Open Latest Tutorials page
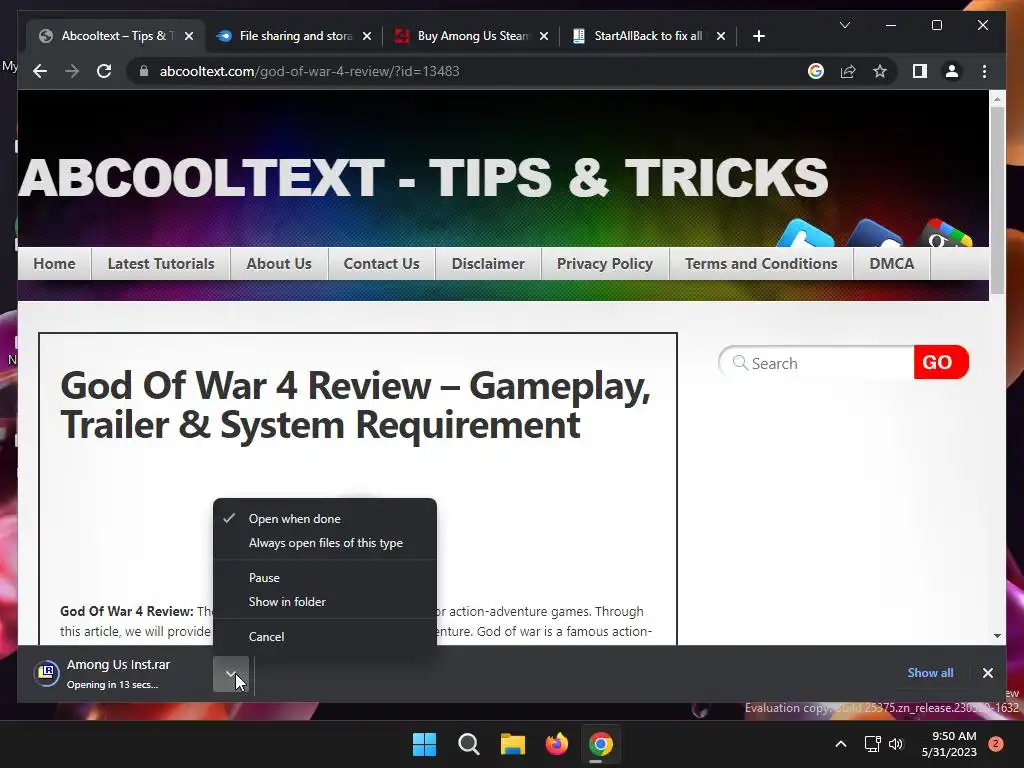The width and height of the screenshot is (1024, 768). 161,264
